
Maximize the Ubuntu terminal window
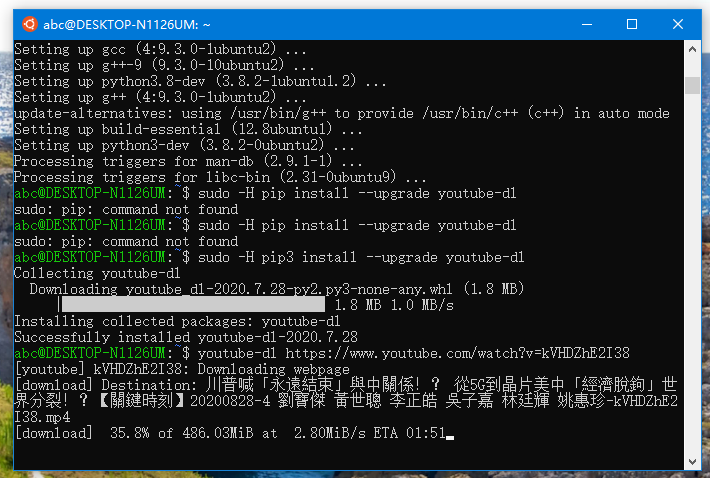click(632, 24)
